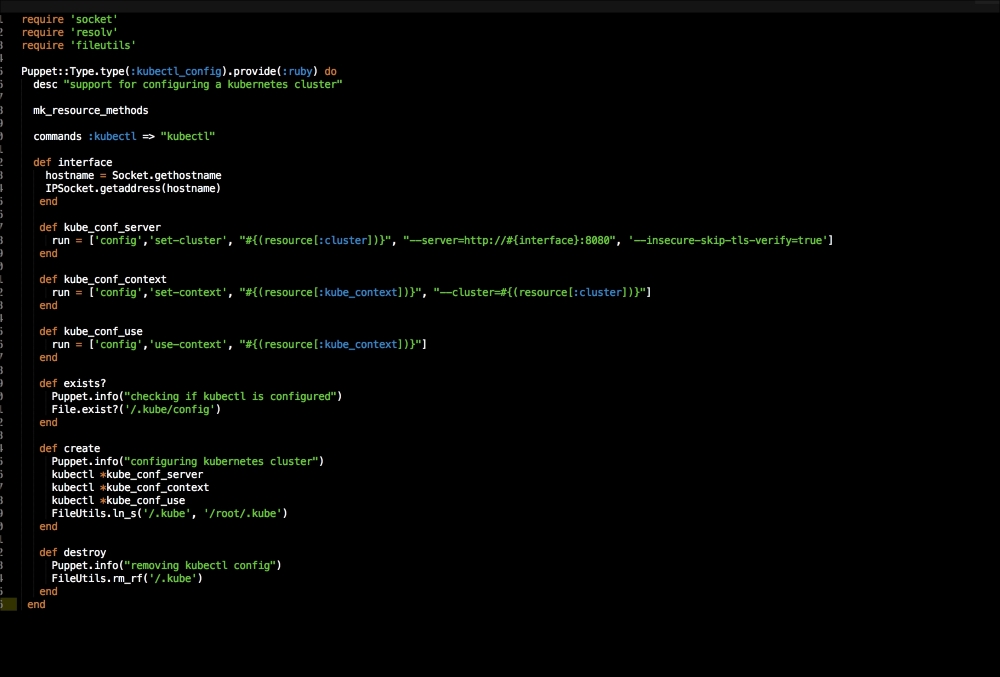Click the def kube_conf_server definition

[100, 227]
